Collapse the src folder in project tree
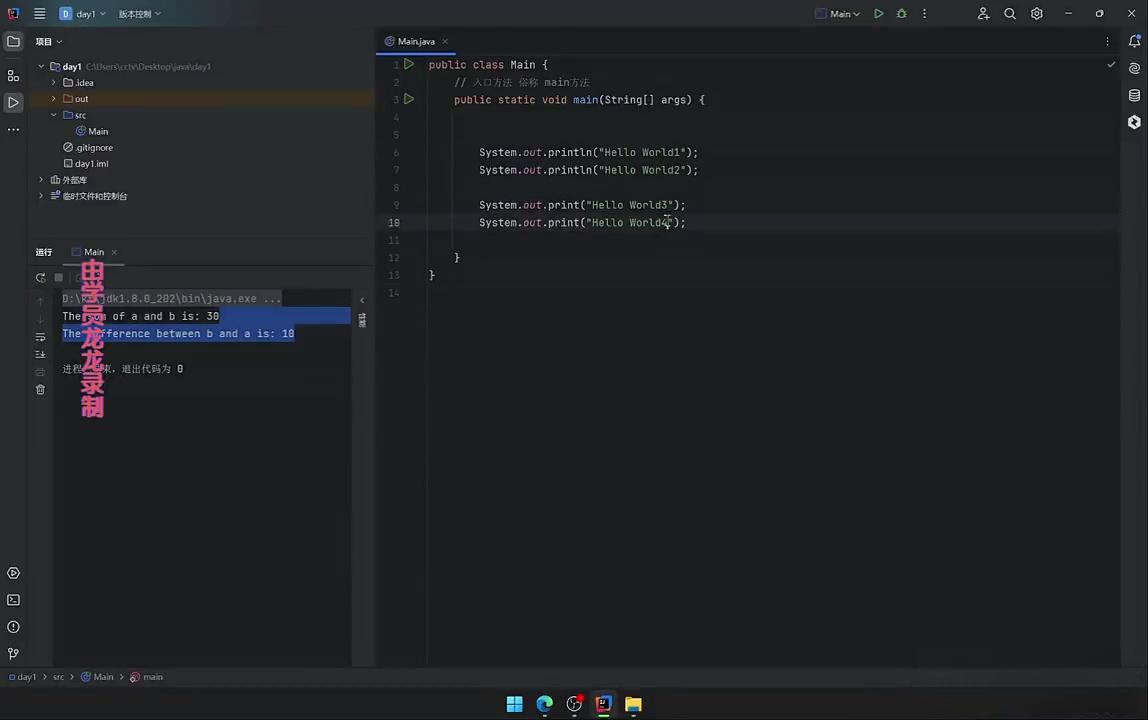Image resolution: width=1148 pixels, height=720 pixels. 54,114
